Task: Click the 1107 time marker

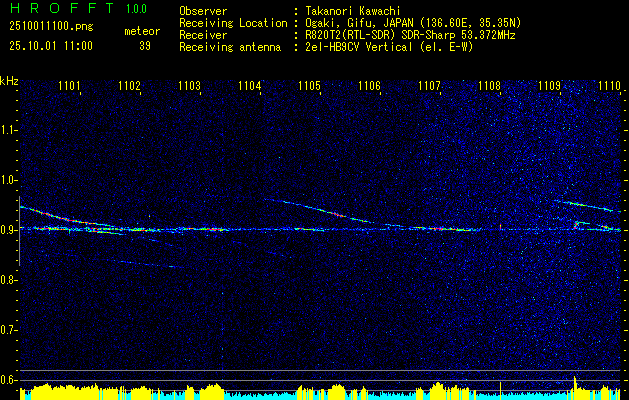Action: pos(429,85)
